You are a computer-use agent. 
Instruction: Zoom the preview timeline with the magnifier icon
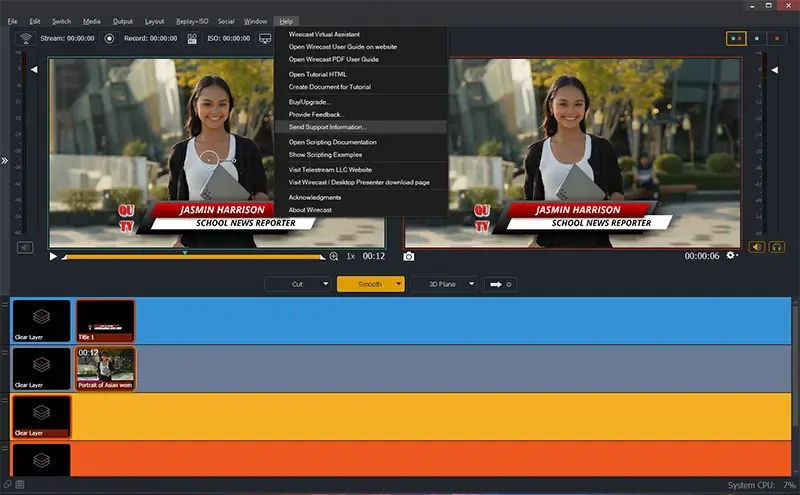(334, 256)
